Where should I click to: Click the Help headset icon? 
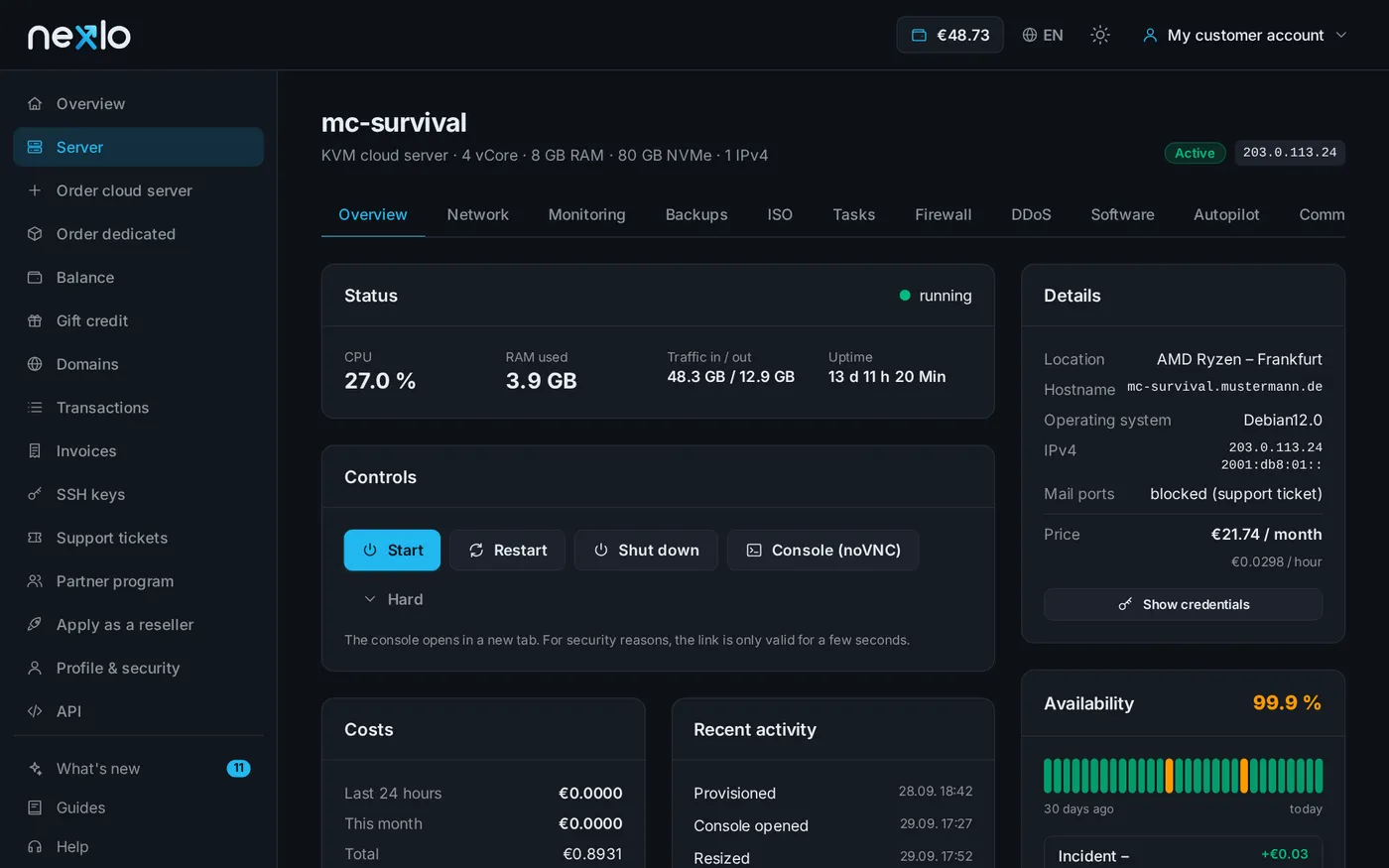[35, 846]
